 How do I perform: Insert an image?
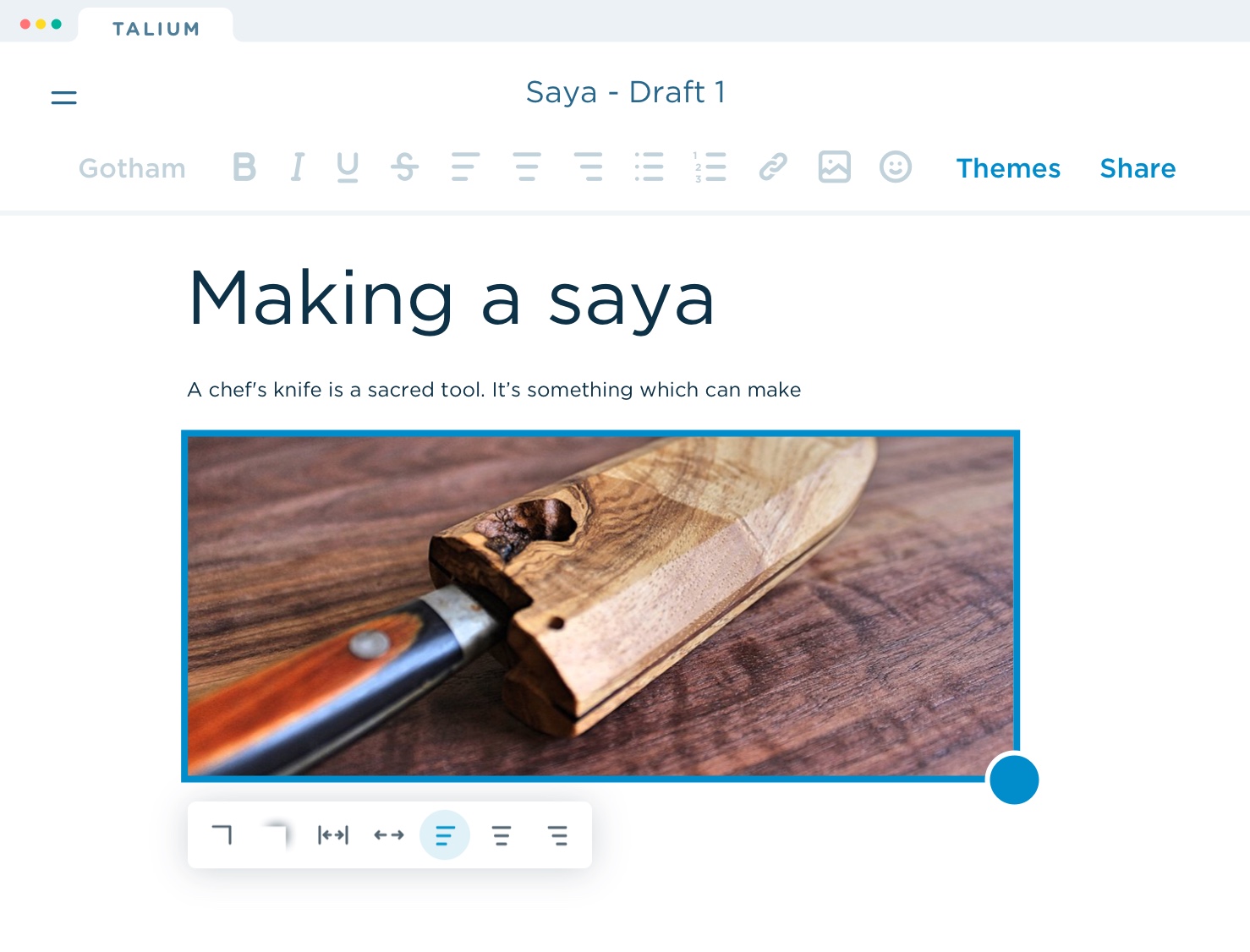pyautogui.click(x=834, y=167)
